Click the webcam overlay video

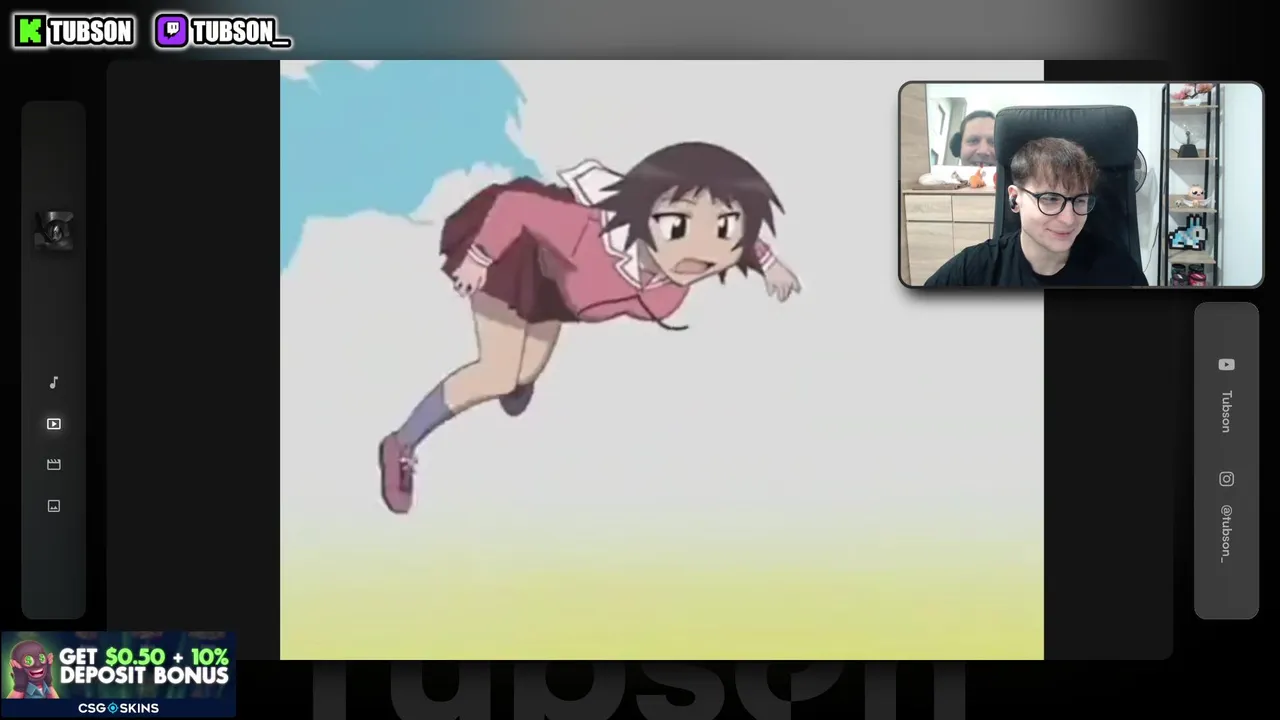coord(1081,185)
